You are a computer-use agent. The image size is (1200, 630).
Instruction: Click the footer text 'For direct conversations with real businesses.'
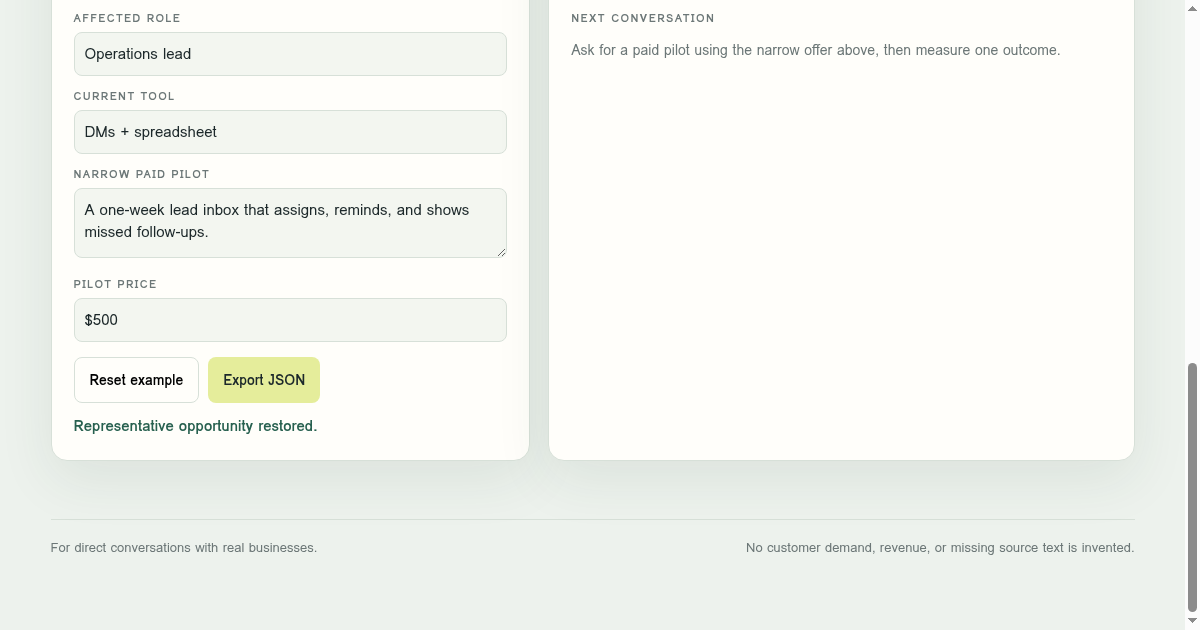184,548
